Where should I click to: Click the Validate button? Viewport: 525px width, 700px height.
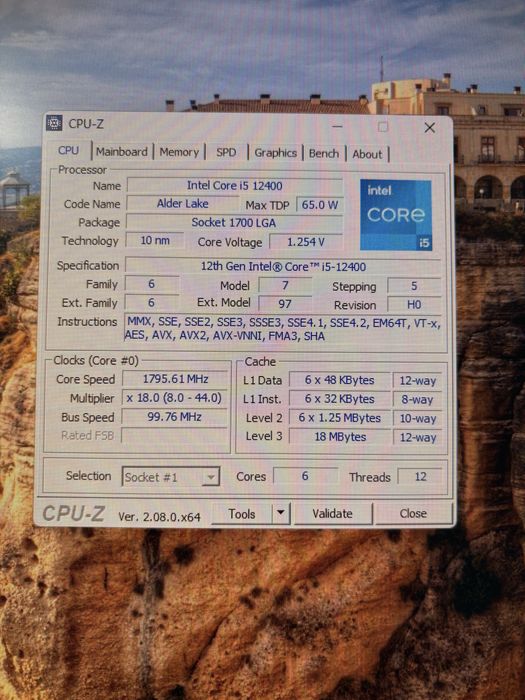(x=333, y=514)
